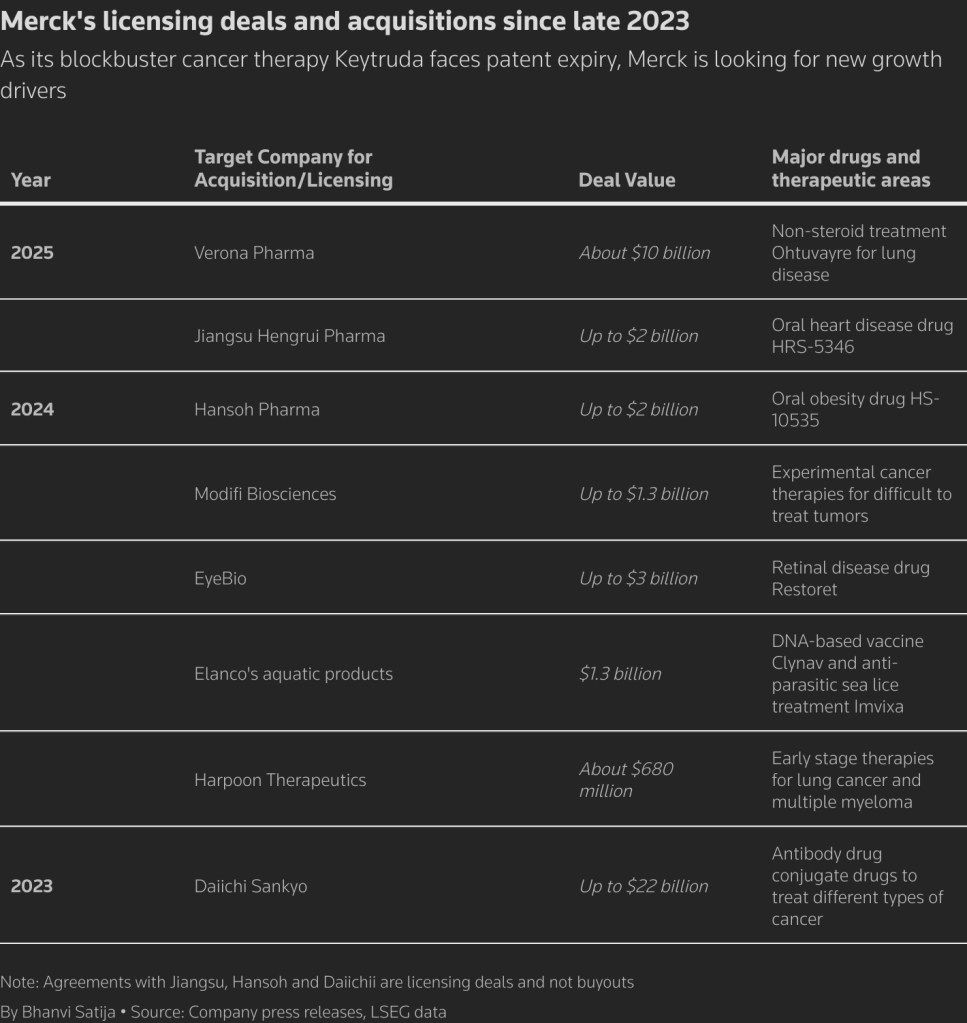Click the Major drugs and therapeutic areas header
Image resolution: width=967 pixels, height=1023 pixels.
pos(851,168)
